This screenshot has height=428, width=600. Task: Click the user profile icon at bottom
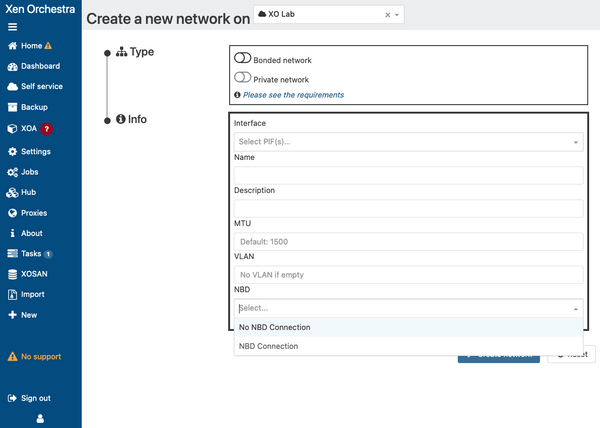click(40, 418)
